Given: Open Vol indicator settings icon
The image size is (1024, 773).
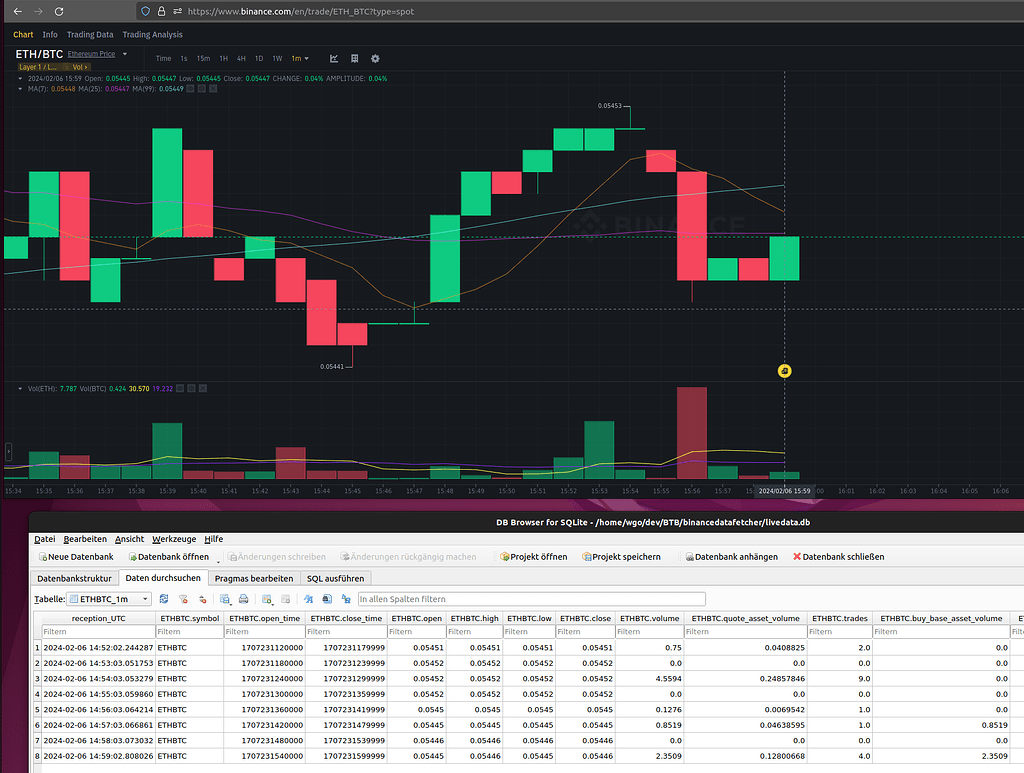Looking at the screenshot, I should click(191, 388).
